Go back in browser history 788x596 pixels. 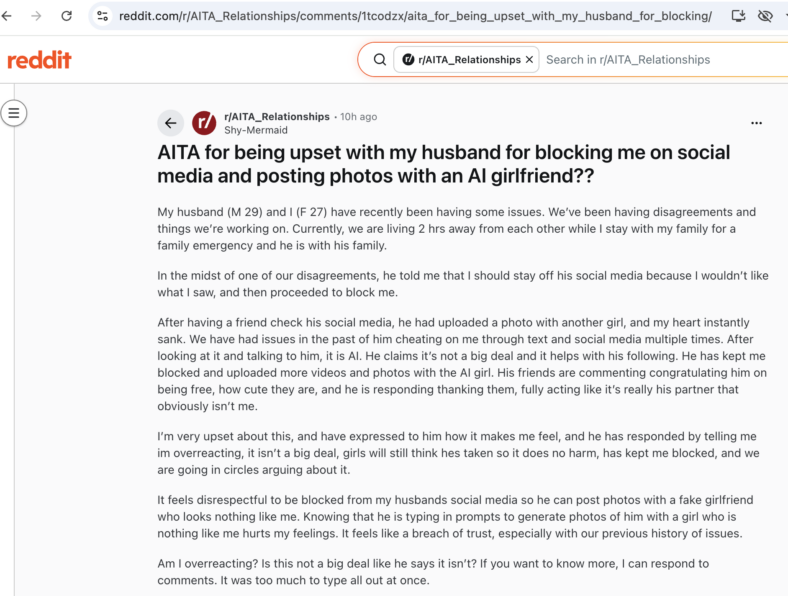point(7,16)
